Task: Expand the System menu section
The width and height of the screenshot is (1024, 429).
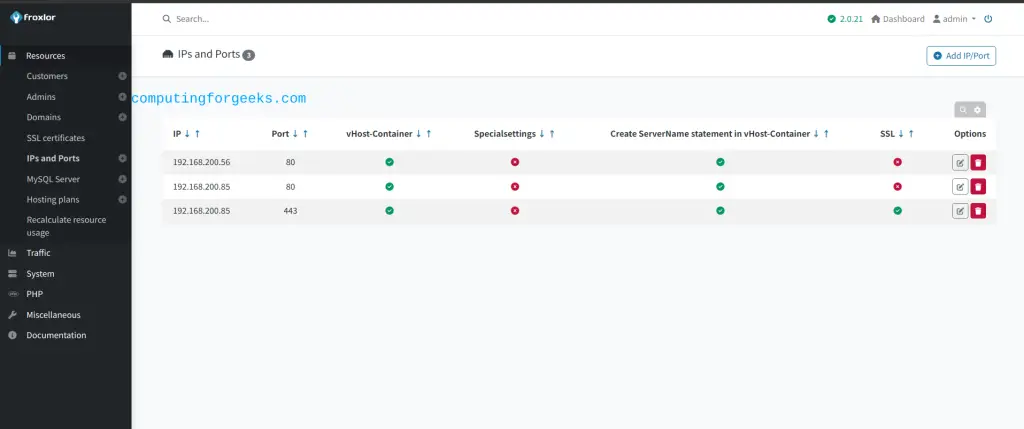Action: 40,274
